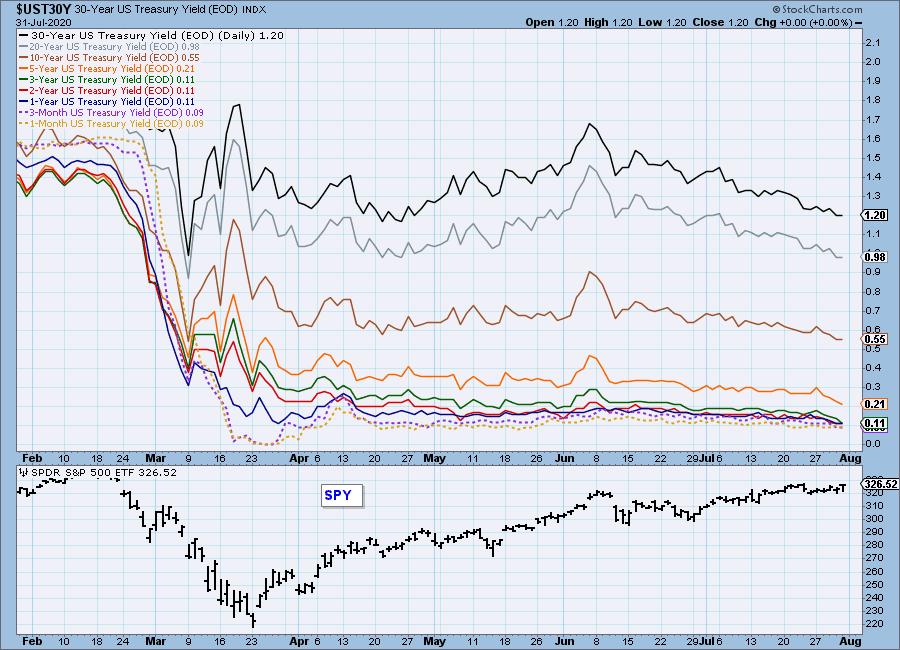Click the 326.52 SPY price tag on axis
Image resolution: width=900 pixels, height=650 pixels.
[x=880, y=484]
